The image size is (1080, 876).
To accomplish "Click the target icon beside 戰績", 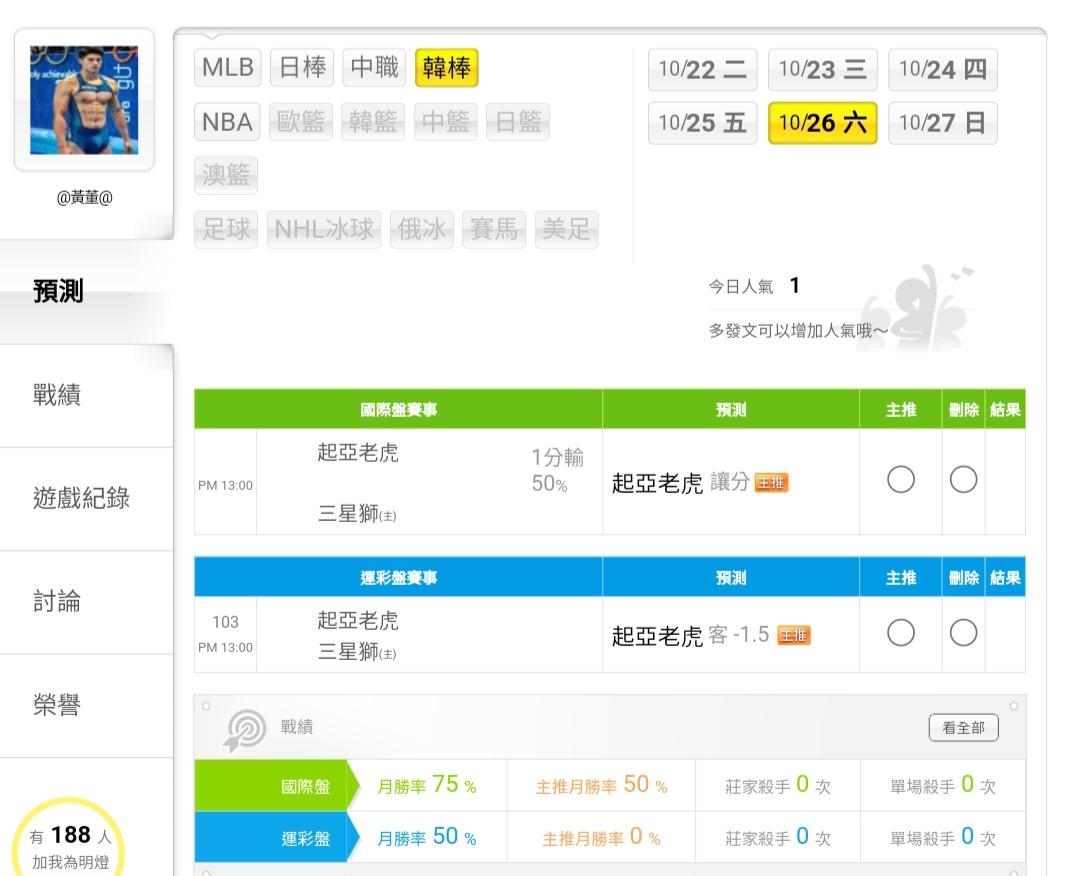I will [x=246, y=730].
